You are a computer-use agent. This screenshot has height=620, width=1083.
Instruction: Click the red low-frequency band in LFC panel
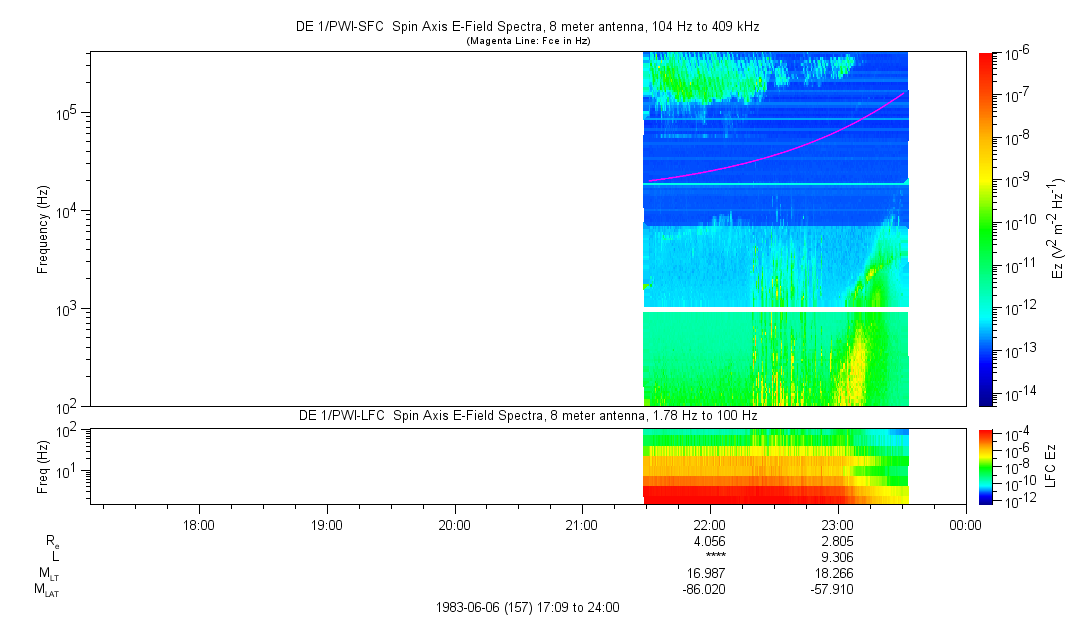pos(740,495)
